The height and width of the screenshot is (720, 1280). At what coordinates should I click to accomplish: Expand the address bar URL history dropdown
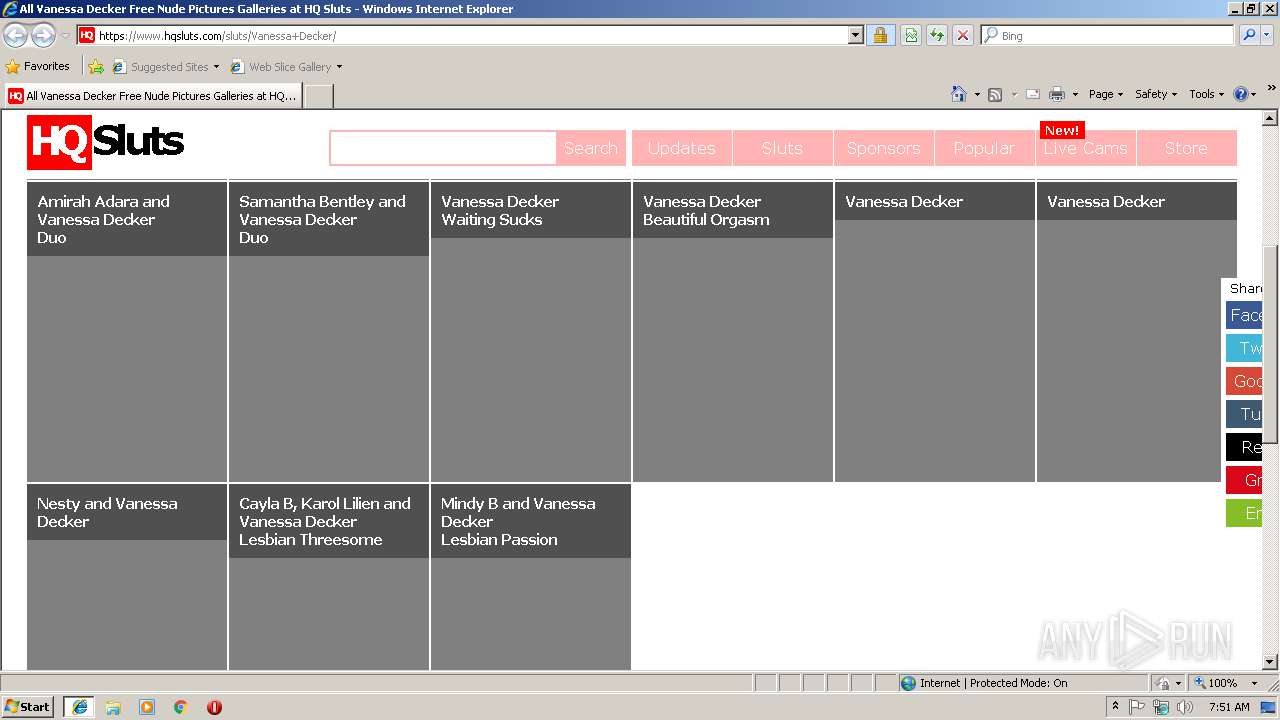(855, 35)
